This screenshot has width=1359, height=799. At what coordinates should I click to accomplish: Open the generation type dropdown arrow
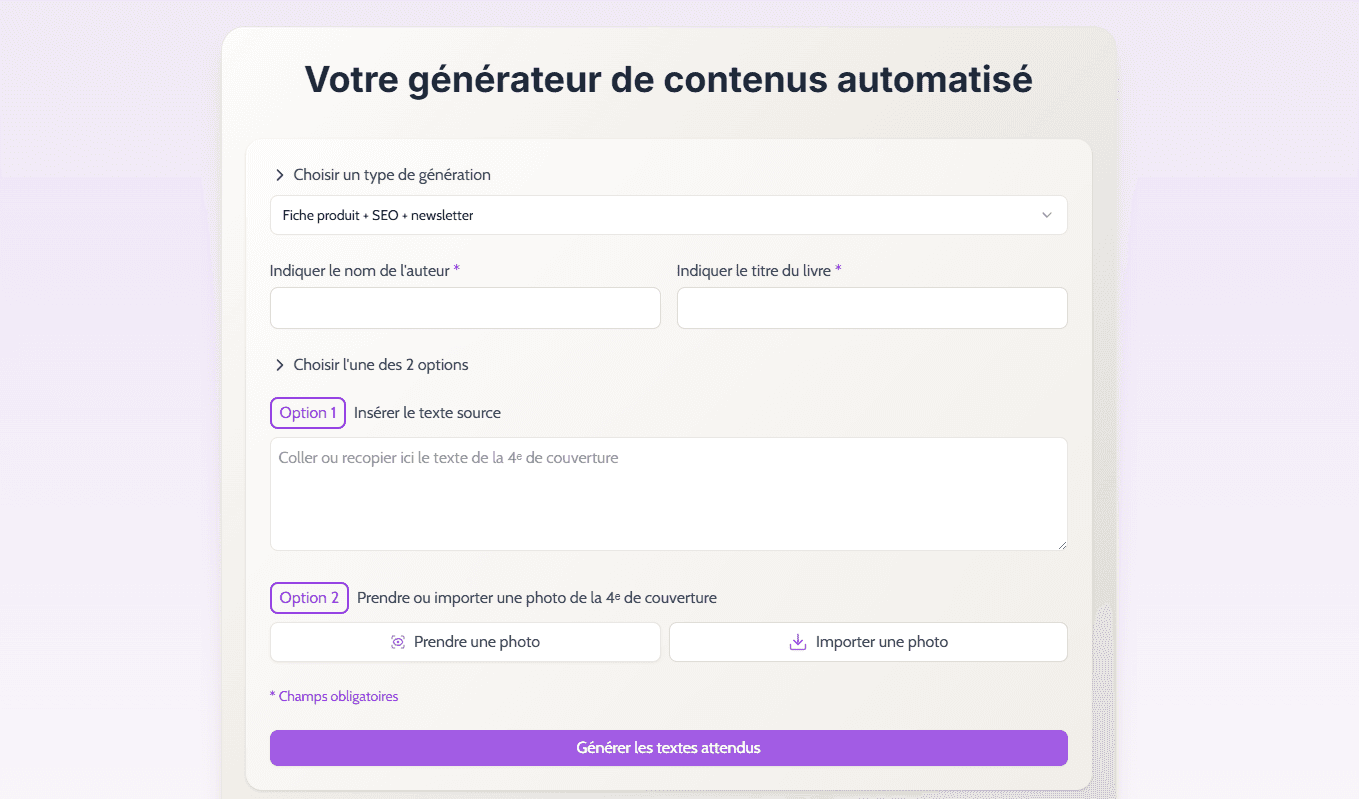coord(1046,215)
